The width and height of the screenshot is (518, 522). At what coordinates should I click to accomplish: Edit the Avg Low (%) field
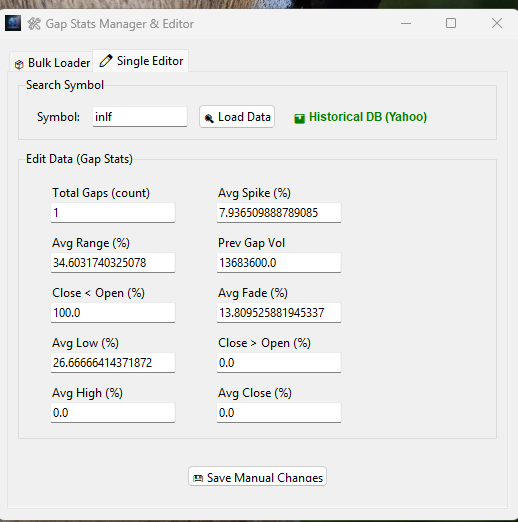coord(113,363)
